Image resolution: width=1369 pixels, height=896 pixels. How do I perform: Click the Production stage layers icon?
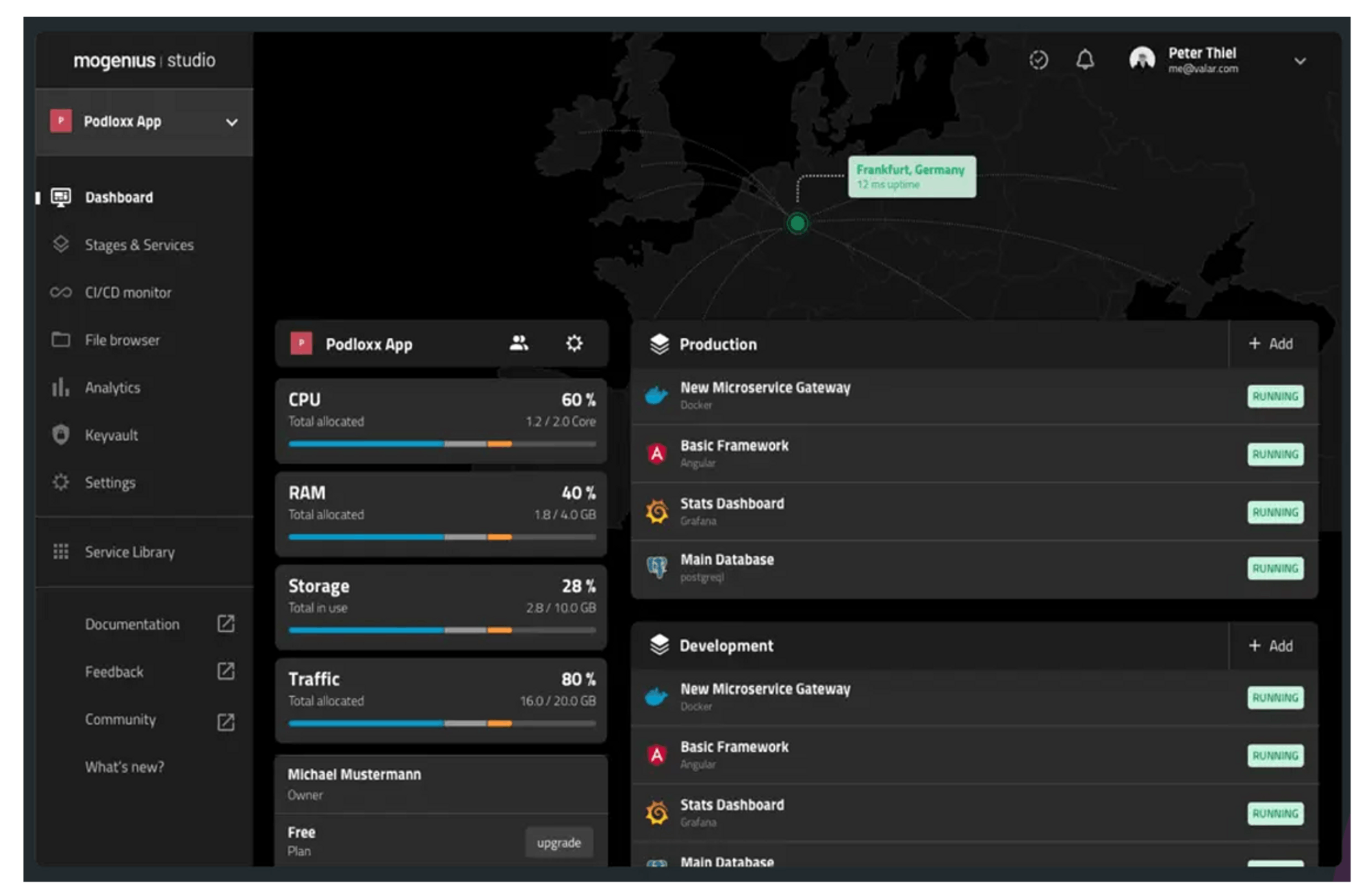(x=659, y=344)
